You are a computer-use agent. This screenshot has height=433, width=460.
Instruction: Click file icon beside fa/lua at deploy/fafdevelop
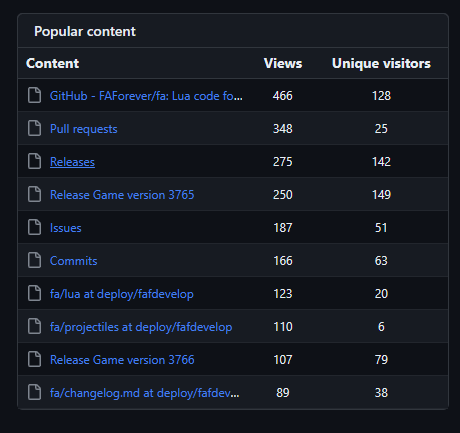(x=34, y=293)
